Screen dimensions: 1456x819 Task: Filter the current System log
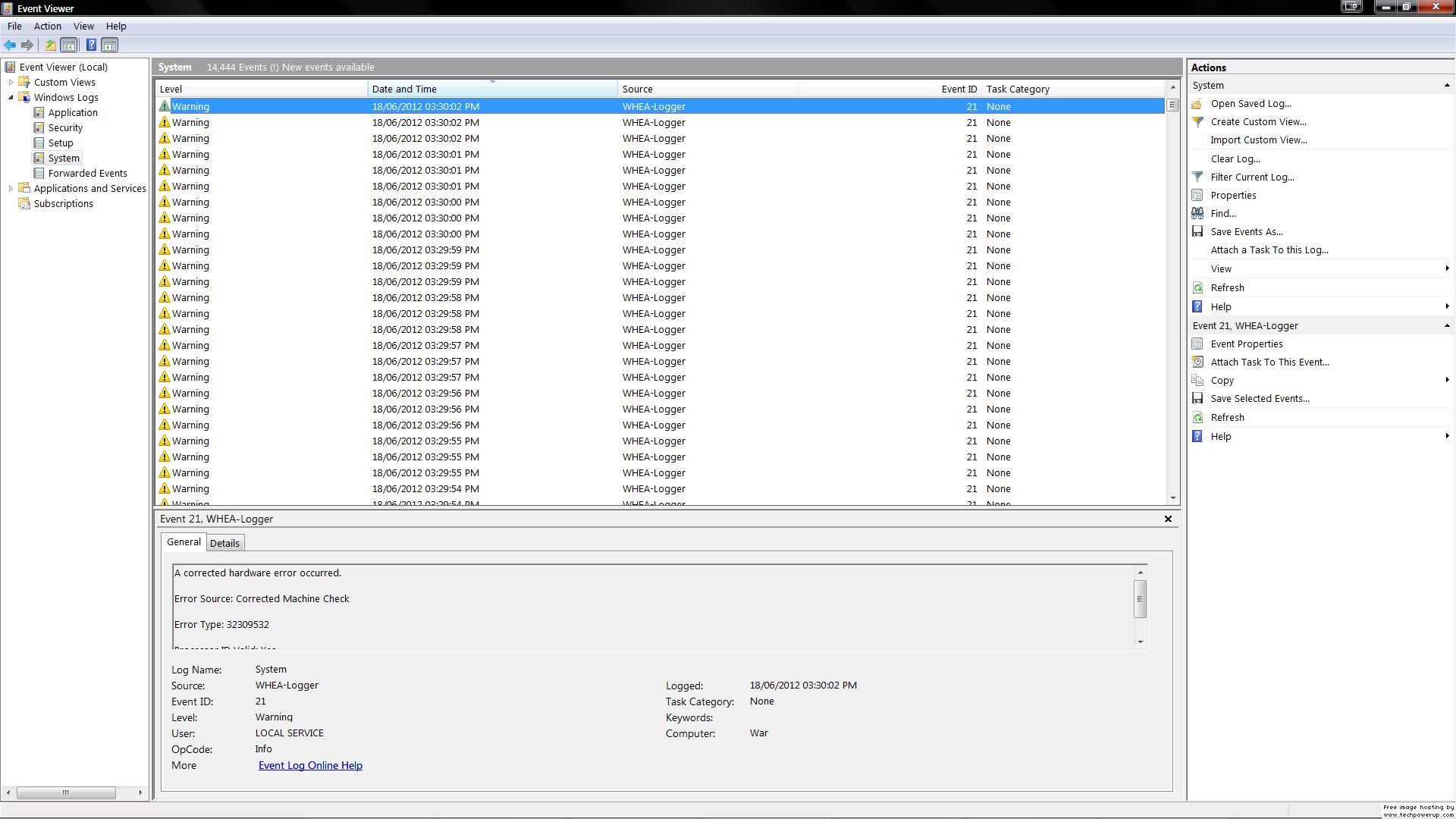[1251, 177]
